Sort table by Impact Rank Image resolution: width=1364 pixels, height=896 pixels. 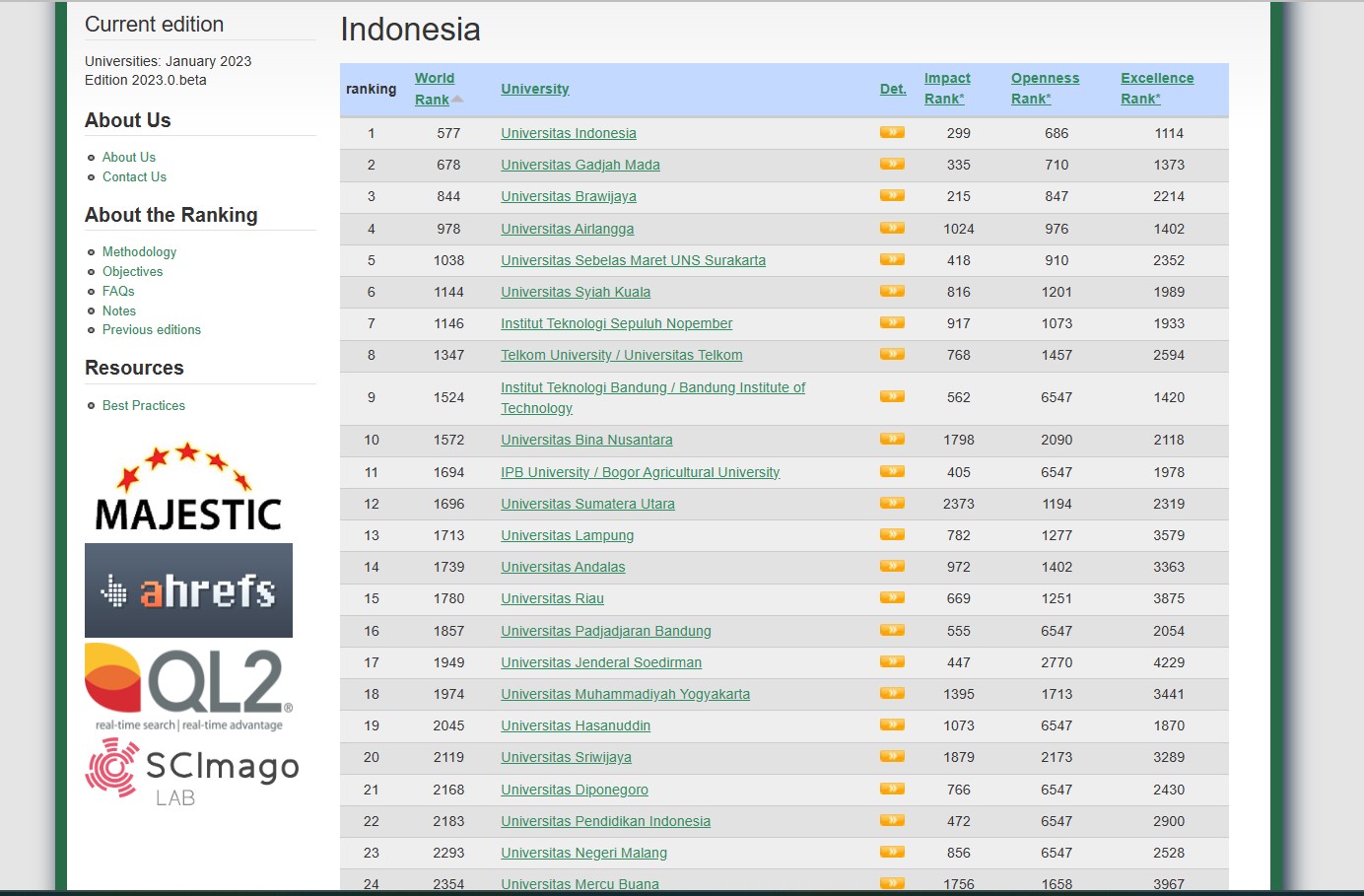tap(946, 88)
